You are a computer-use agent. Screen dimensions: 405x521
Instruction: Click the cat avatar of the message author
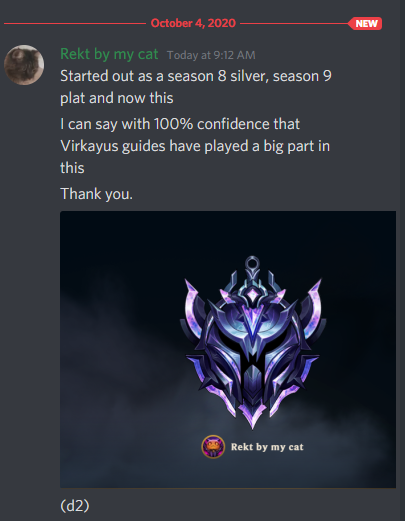tap(24, 65)
